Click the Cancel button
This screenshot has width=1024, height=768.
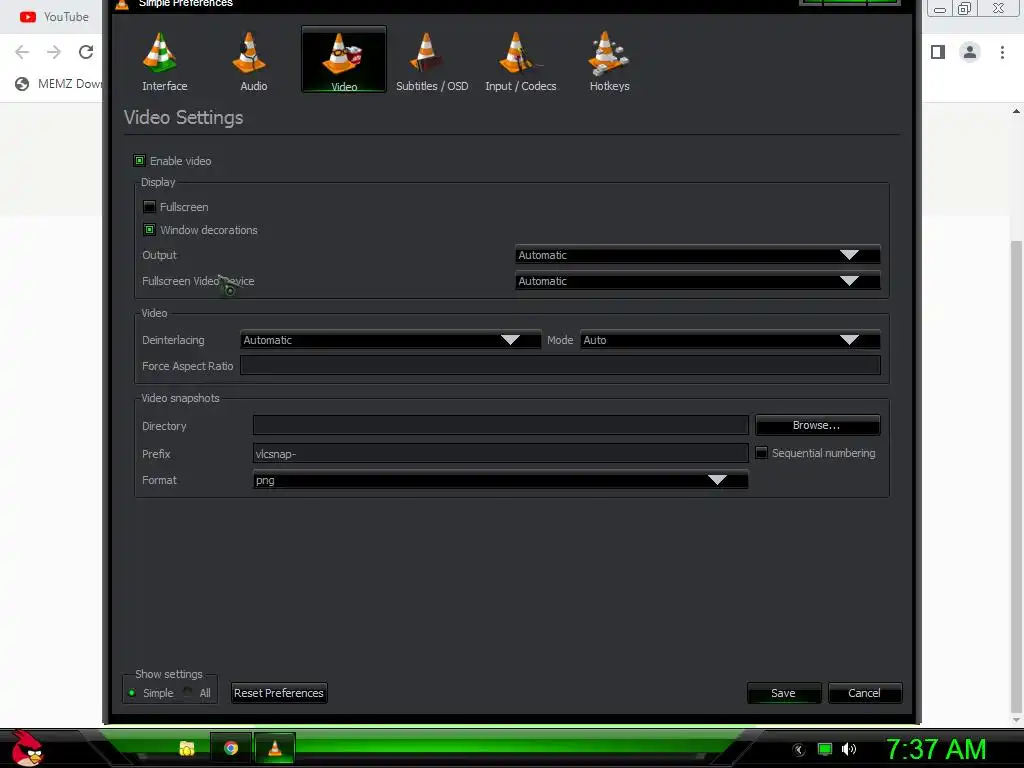click(x=865, y=693)
